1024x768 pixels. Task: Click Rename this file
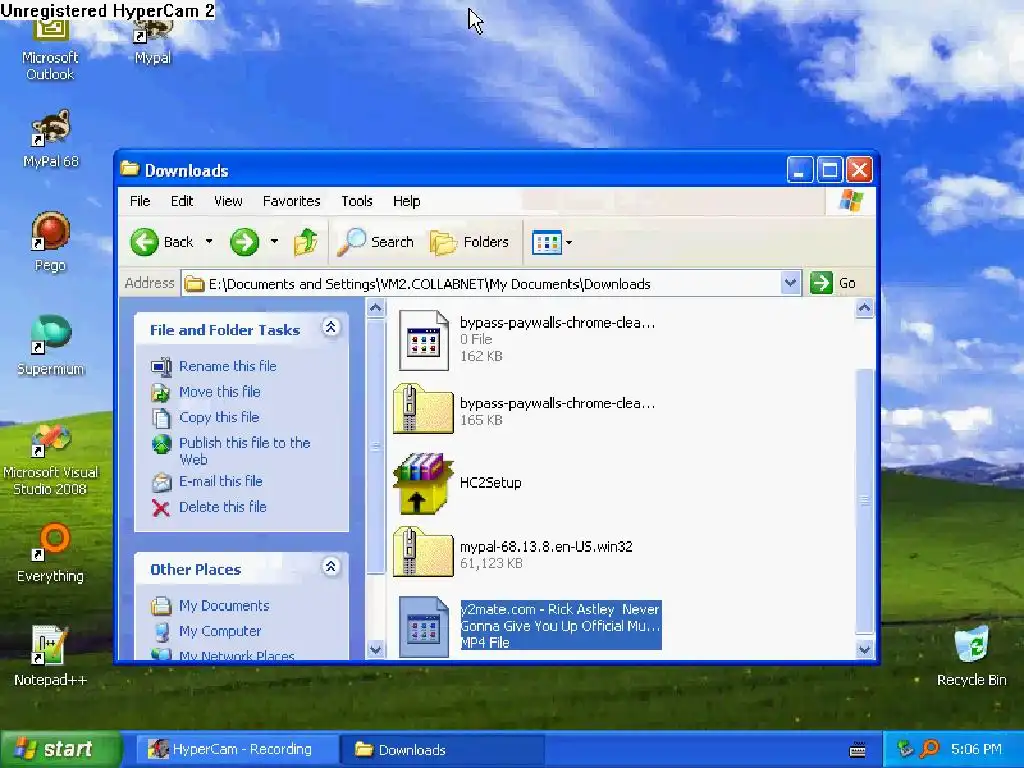tap(227, 366)
